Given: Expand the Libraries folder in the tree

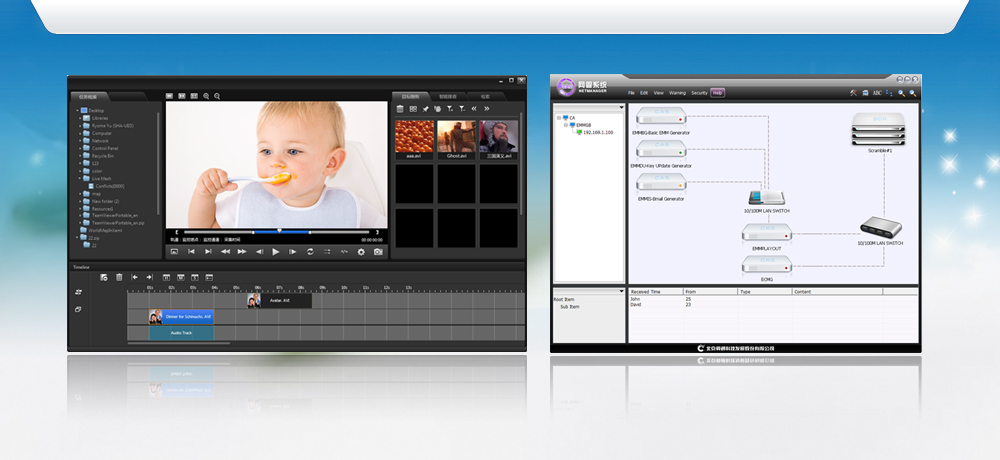Looking at the screenshot, I should pos(80,118).
